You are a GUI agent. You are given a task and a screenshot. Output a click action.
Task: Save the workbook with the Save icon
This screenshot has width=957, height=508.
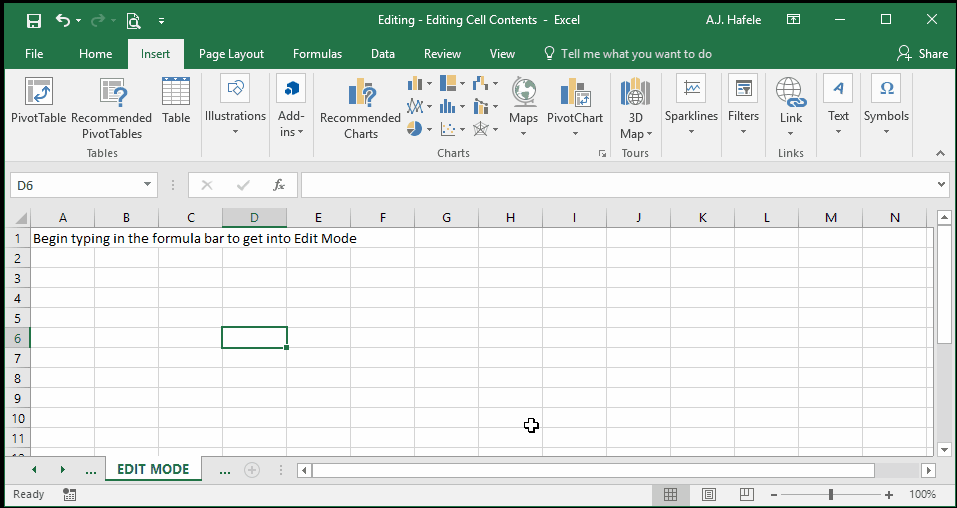pyautogui.click(x=34, y=21)
